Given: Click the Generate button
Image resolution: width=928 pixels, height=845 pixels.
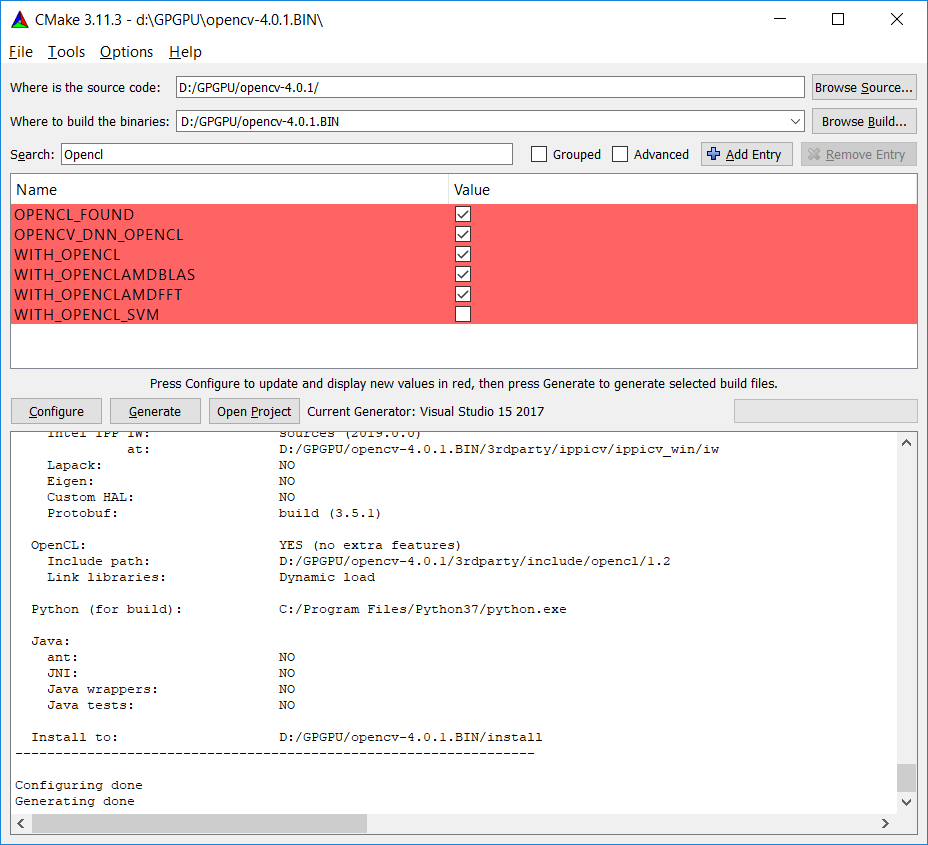Looking at the screenshot, I should coord(155,411).
